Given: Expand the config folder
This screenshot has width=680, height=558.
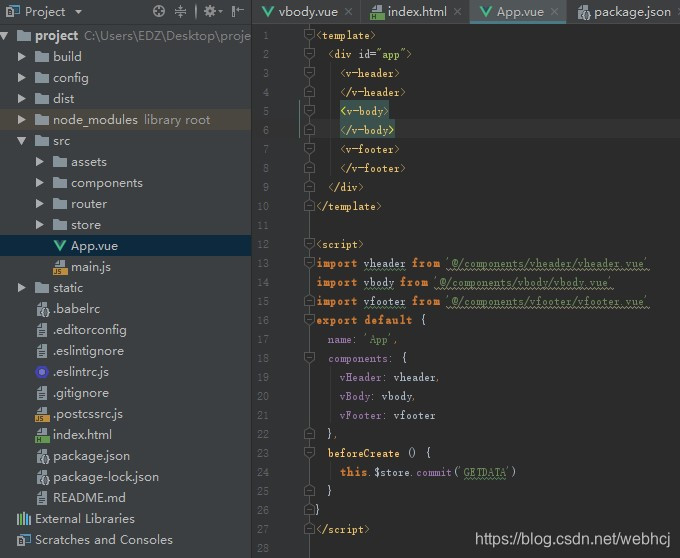Looking at the screenshot, I should 21,78.
